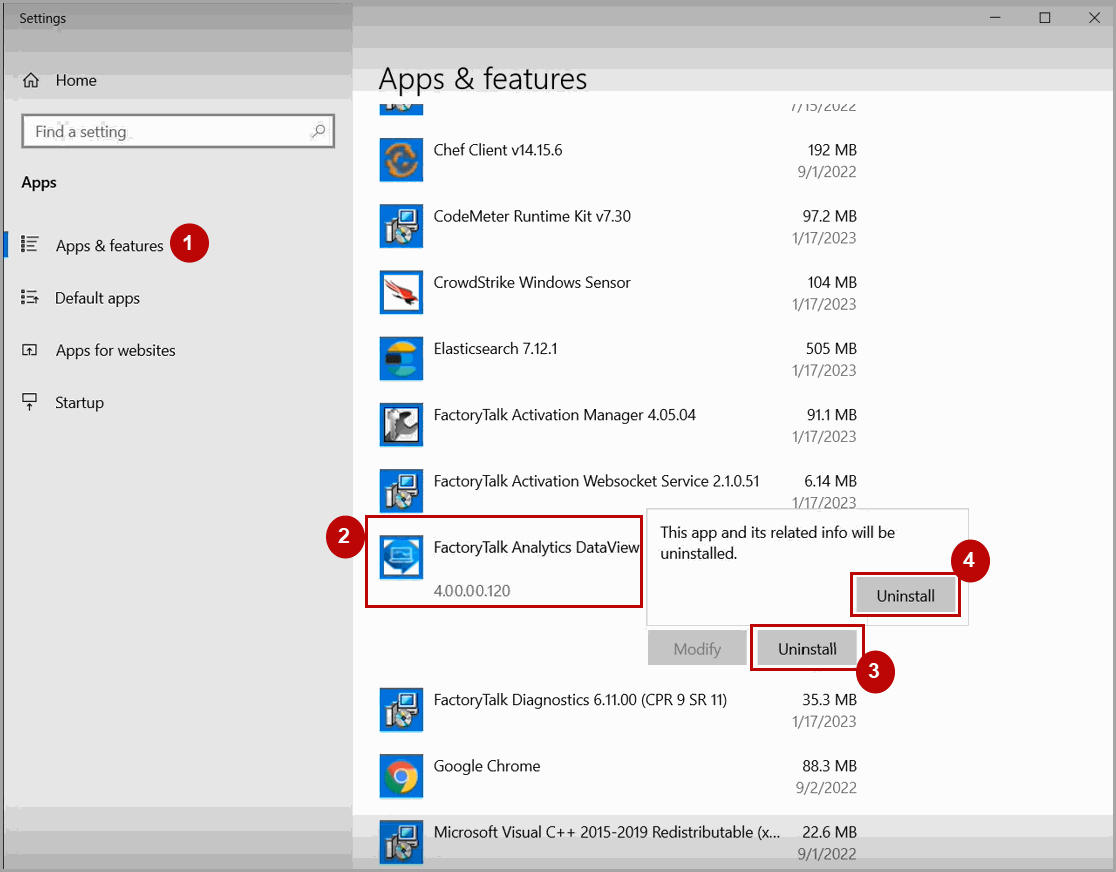Image resolution: width=1116 pixels, height=872 pixels.
Task: Close the Settings window
Action: point(1095,18)
